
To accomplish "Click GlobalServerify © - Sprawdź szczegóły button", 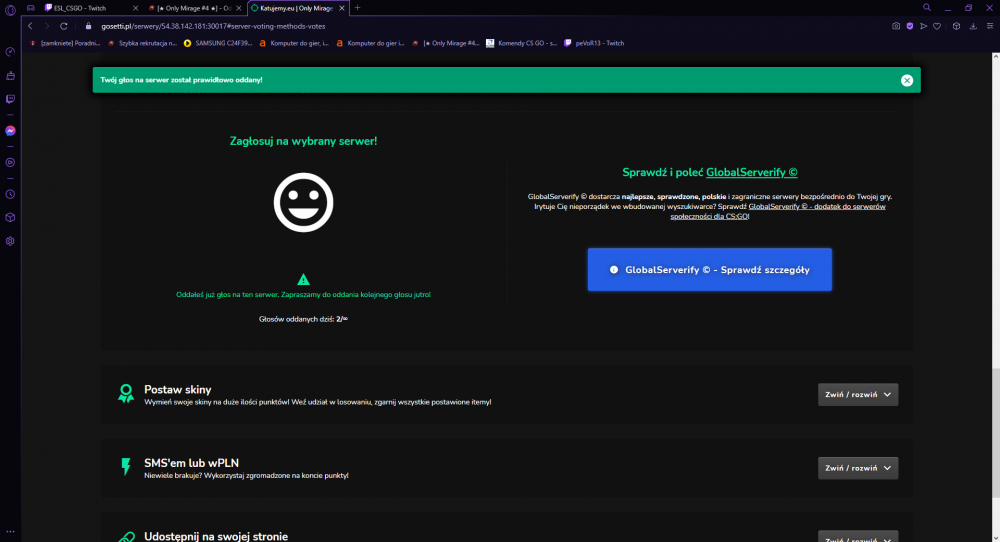I will (x=709, y=270).
